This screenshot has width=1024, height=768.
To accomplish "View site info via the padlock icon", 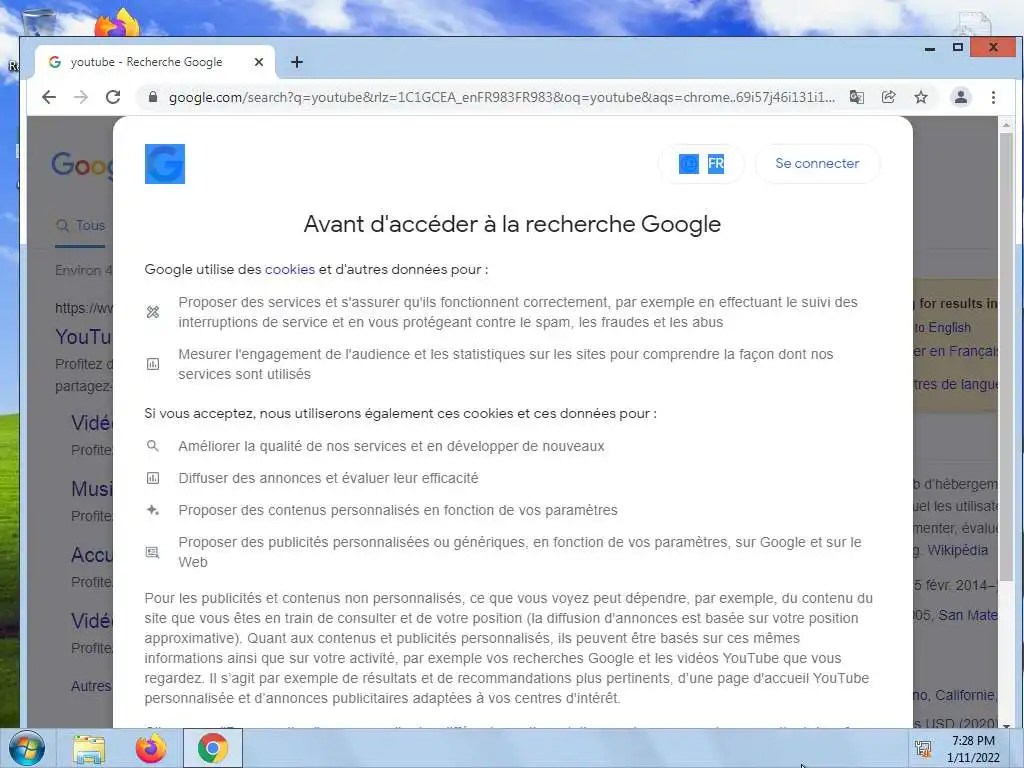I will (153, 97).
